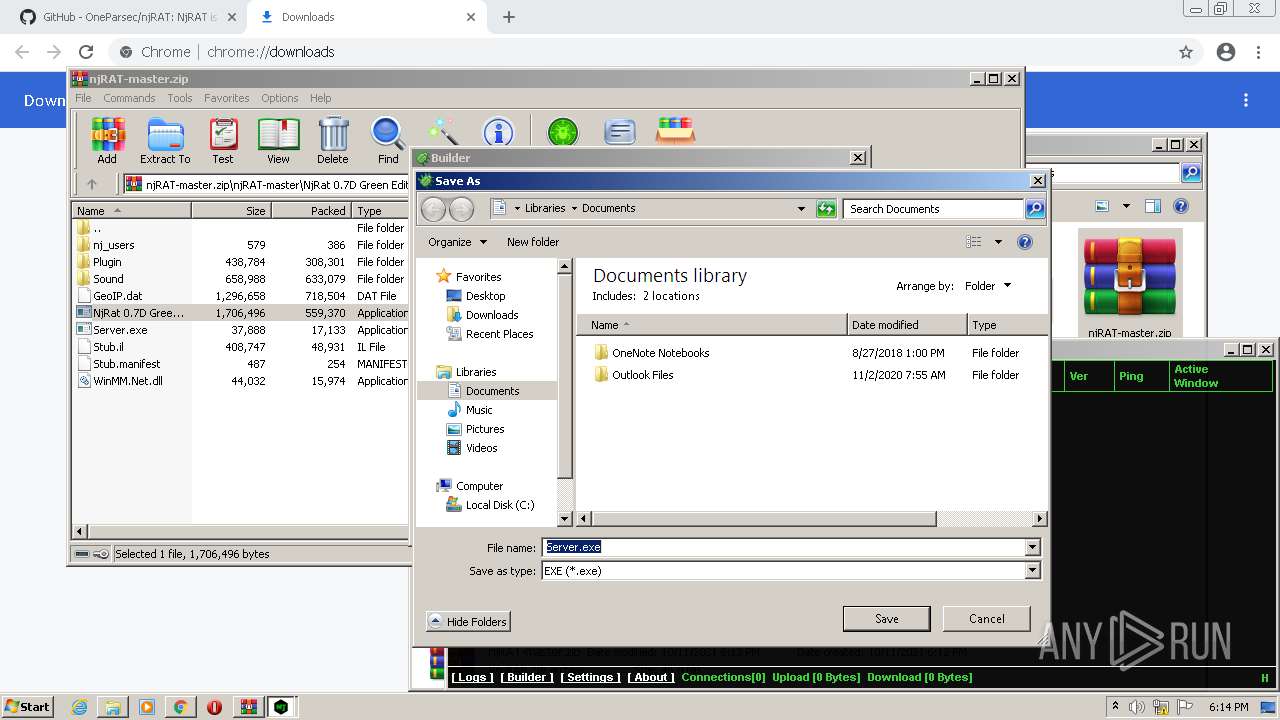The image size is (1280, 720).
Task: Open the WinRAR Tools menu
Action: coord(180,98)
